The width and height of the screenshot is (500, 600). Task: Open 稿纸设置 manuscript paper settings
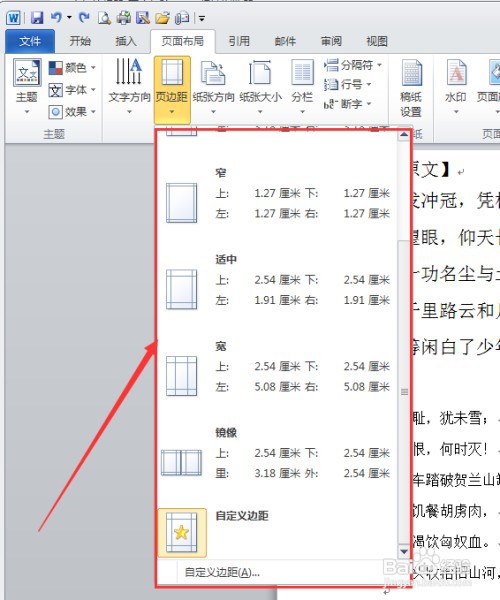411,88
